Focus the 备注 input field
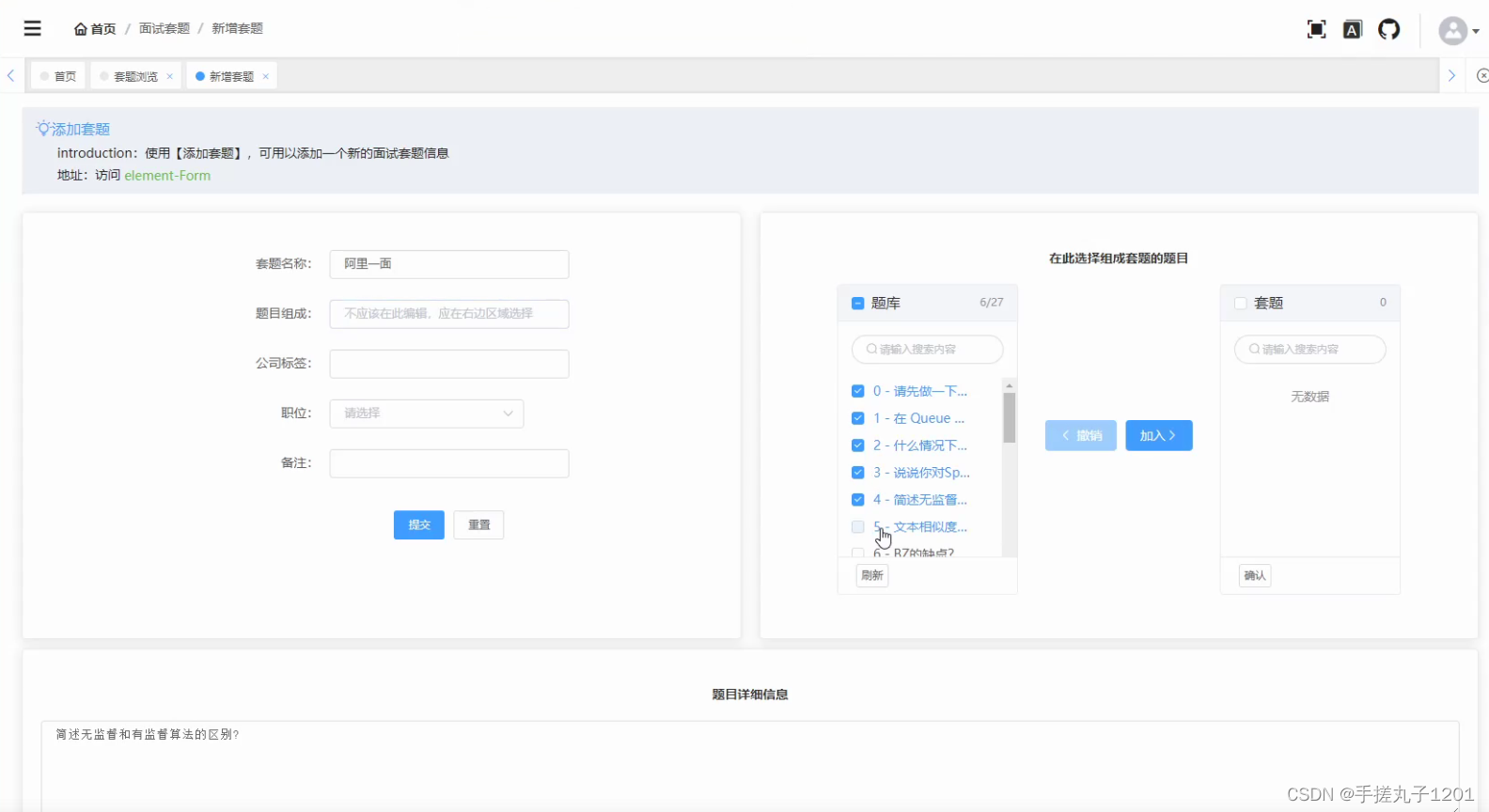Image resolution: width=1489 pixels, height=812 pixels. pos(449,463)
